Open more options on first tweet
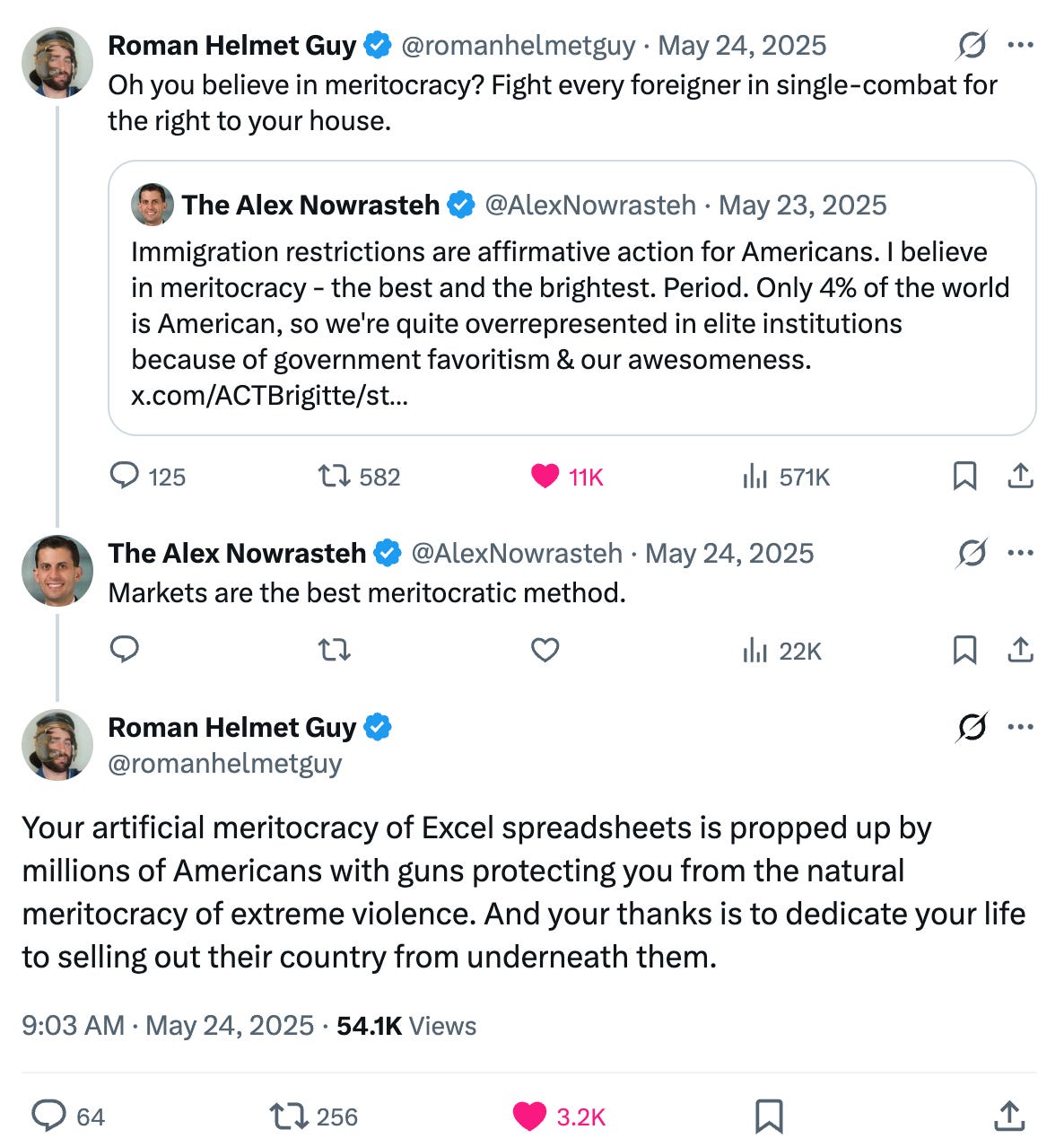 coord(1020,45)
